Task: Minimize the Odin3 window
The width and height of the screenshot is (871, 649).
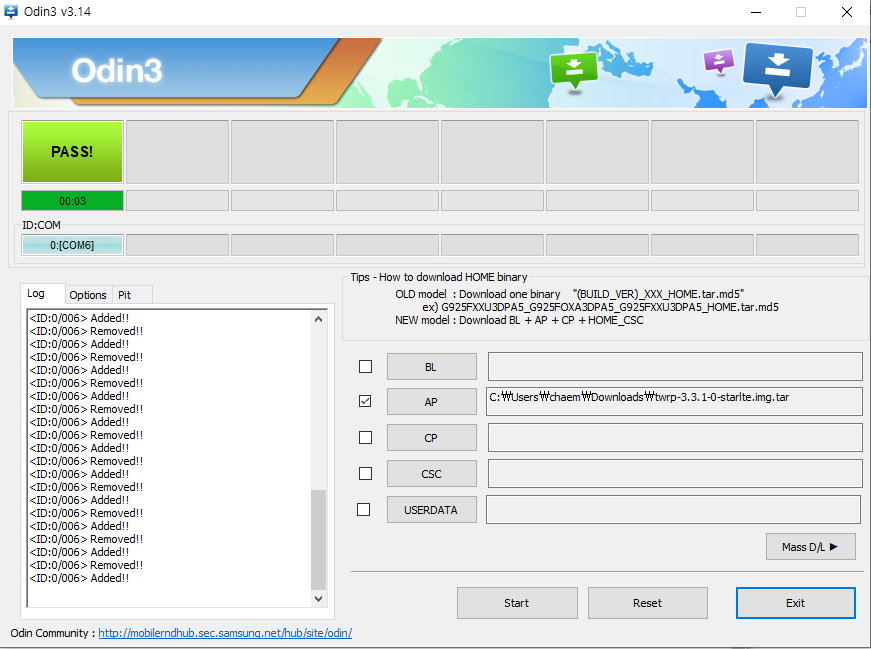Action: click(756, 12)
